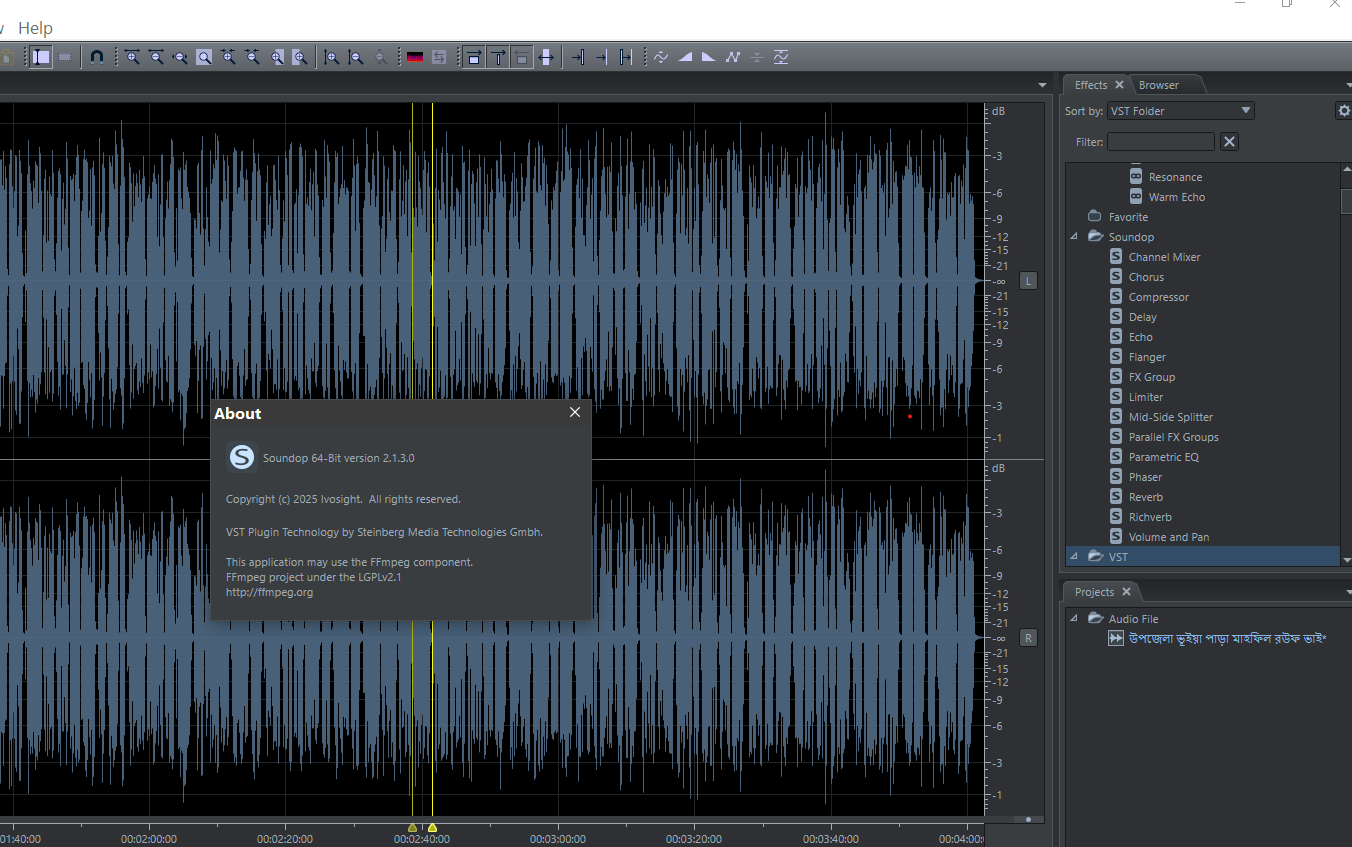Open the Sort by VST Folder dropdown
Image resolution: width=1352 pixels, height=847 pixels.
point(1180,111)
